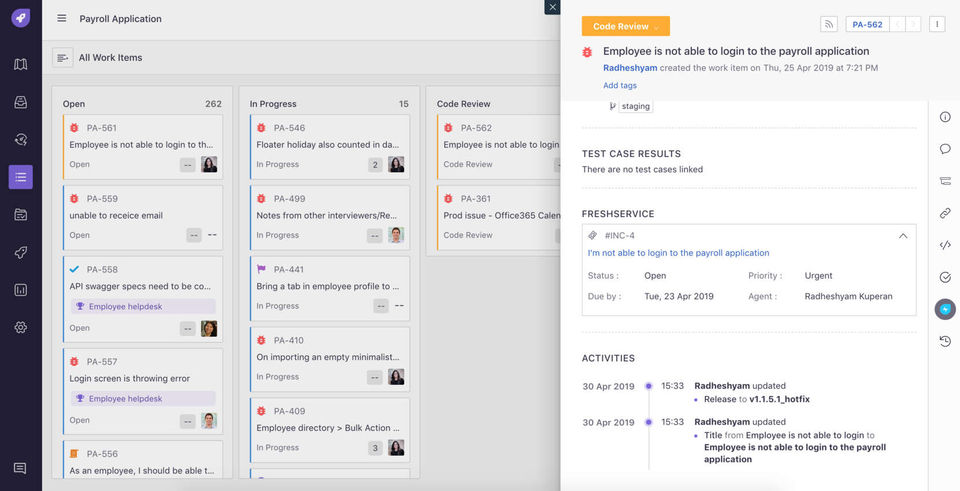Open the sub-items card icon in right rail
Screen dimensions: 960x491
[x=945, y=181]
